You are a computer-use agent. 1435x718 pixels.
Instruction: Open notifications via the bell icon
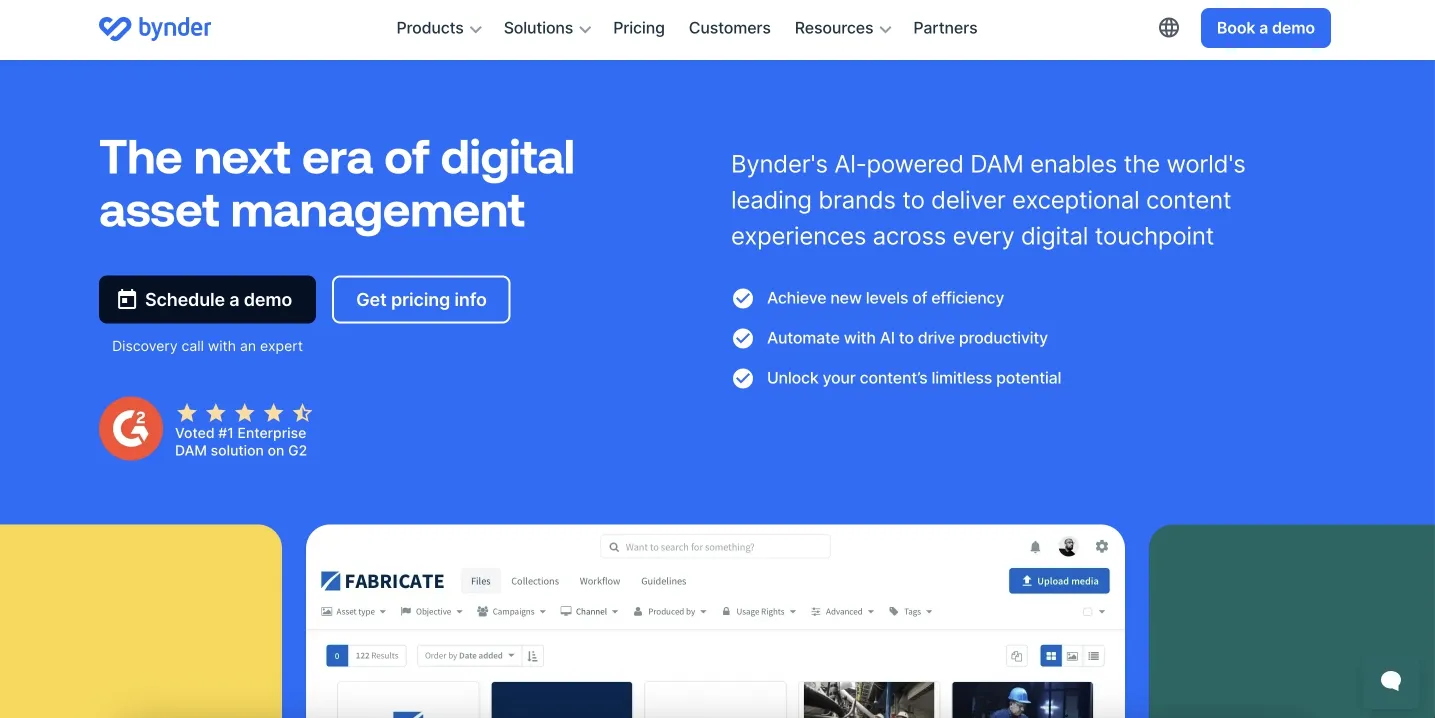[x=1035, y=546]
